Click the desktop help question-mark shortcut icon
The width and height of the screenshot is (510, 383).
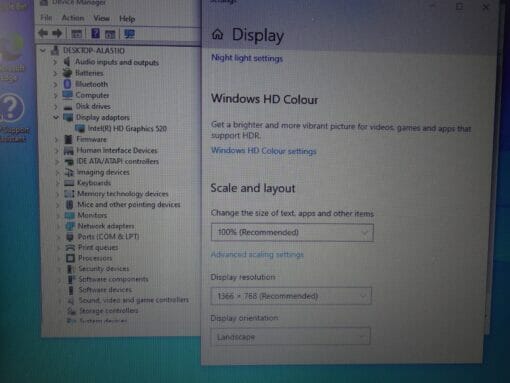pyautogui.click(x=12, y=107)
